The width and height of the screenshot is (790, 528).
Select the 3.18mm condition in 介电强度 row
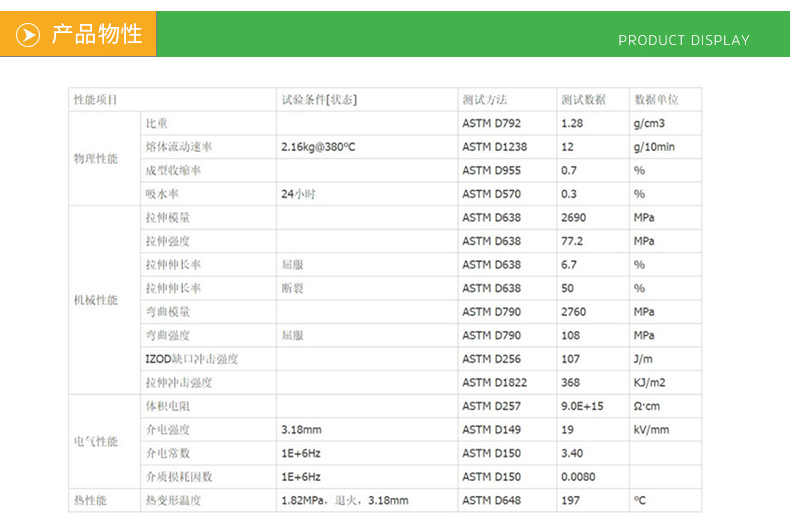301,430
